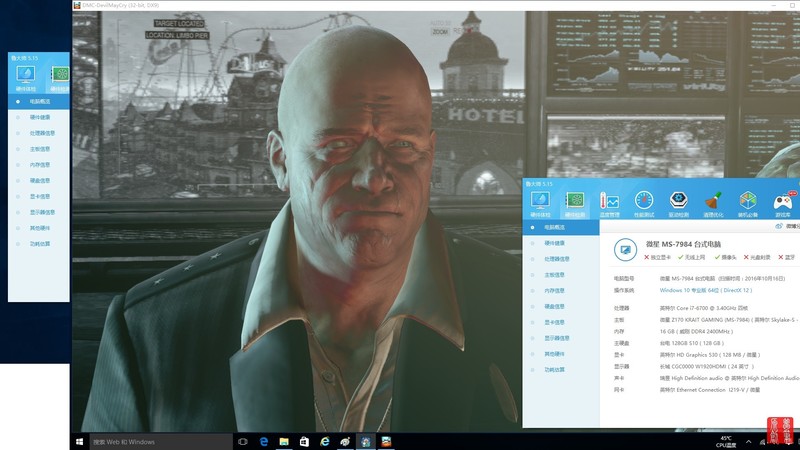
Task: Open the Windows 10 专业版 64位 link
Action: coord(706,290)
